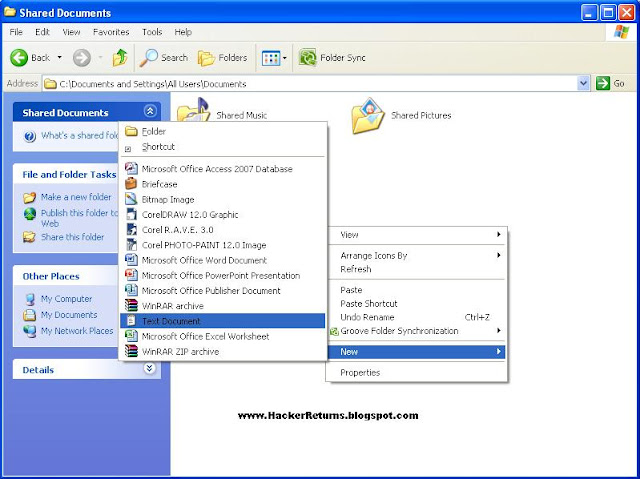Create a new Bitmap Image
This screenshot has width=640, height=479.
[223, 200]
